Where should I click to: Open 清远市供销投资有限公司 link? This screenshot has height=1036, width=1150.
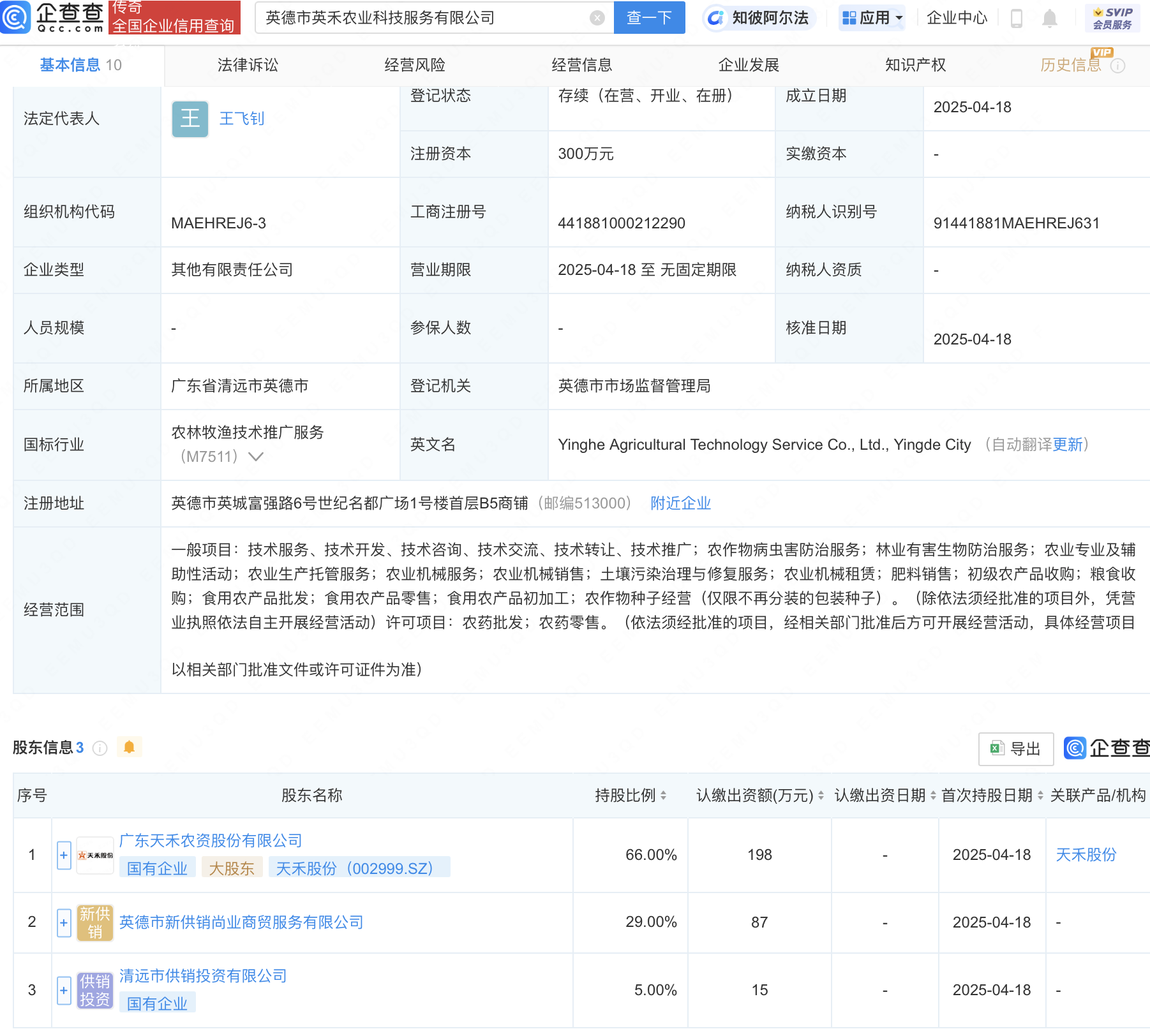tap(203, 976)
